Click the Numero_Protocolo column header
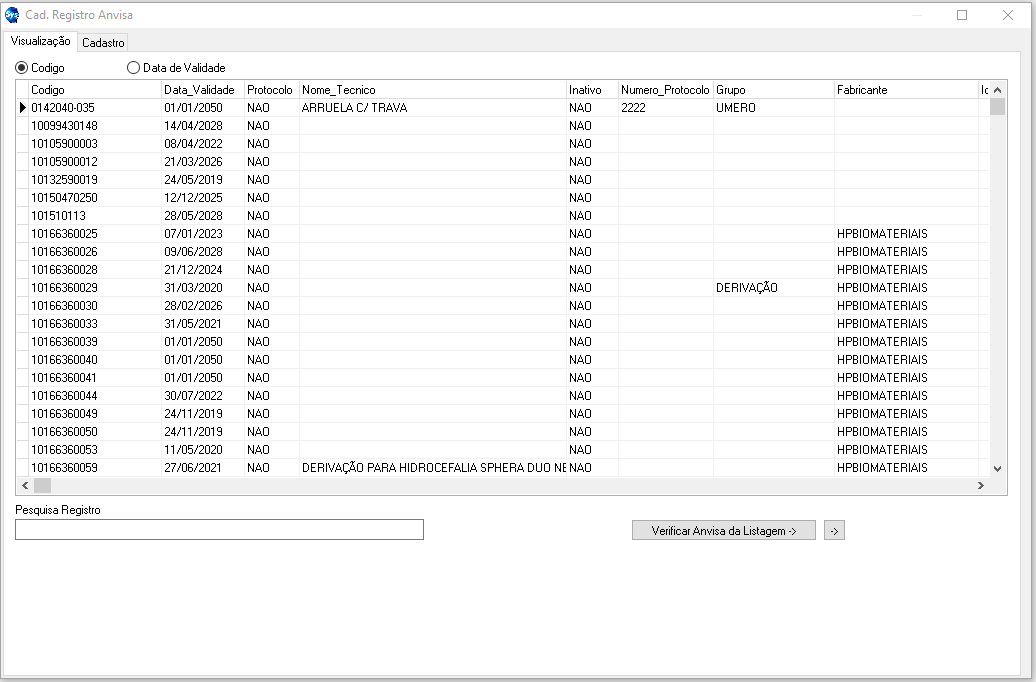Image resolution: width=1036 pixels, height=682 pixels. coord(664,90)
